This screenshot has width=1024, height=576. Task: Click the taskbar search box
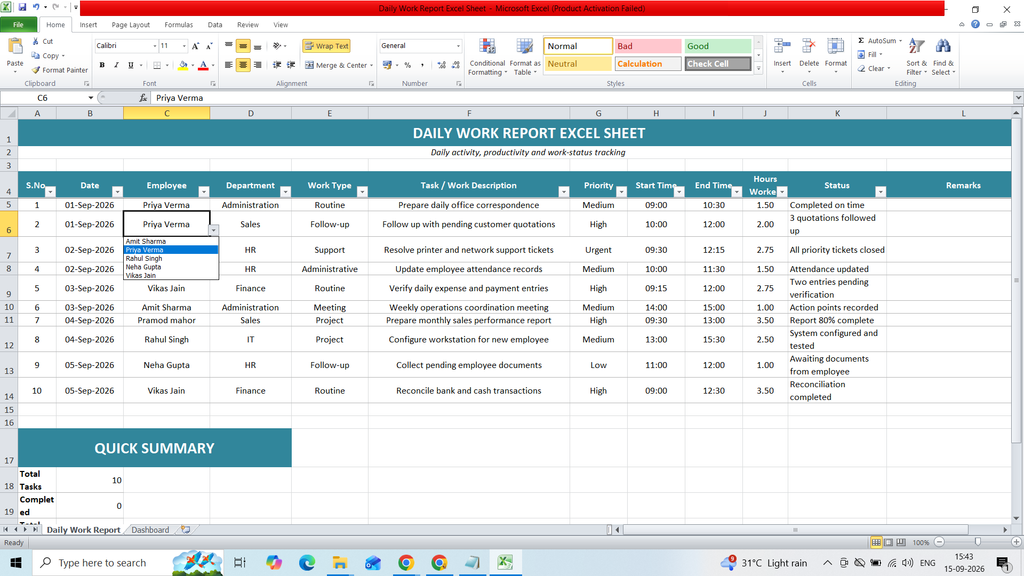coord(127,562)
